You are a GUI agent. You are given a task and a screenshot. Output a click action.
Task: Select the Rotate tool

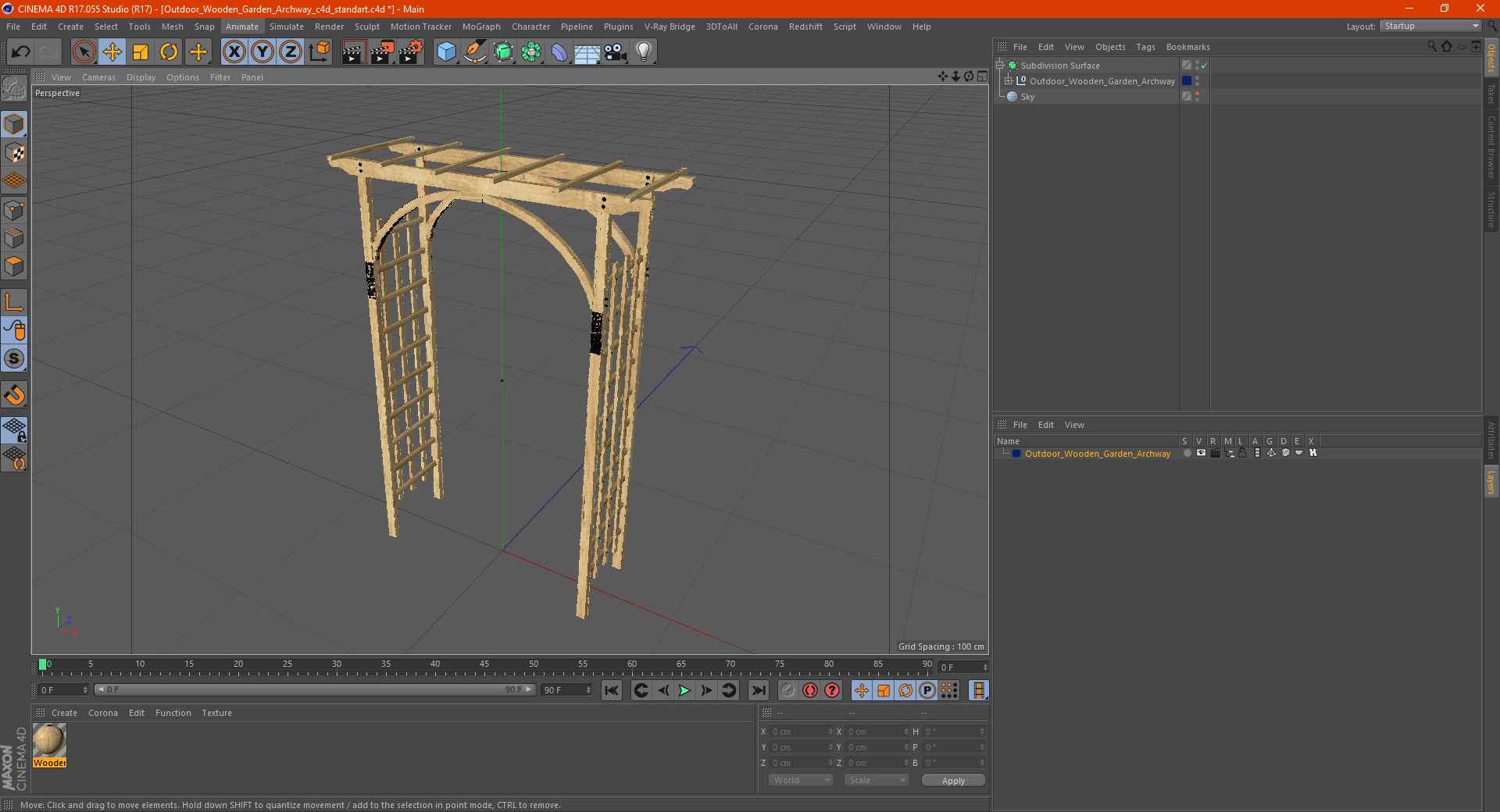point(169,52)
